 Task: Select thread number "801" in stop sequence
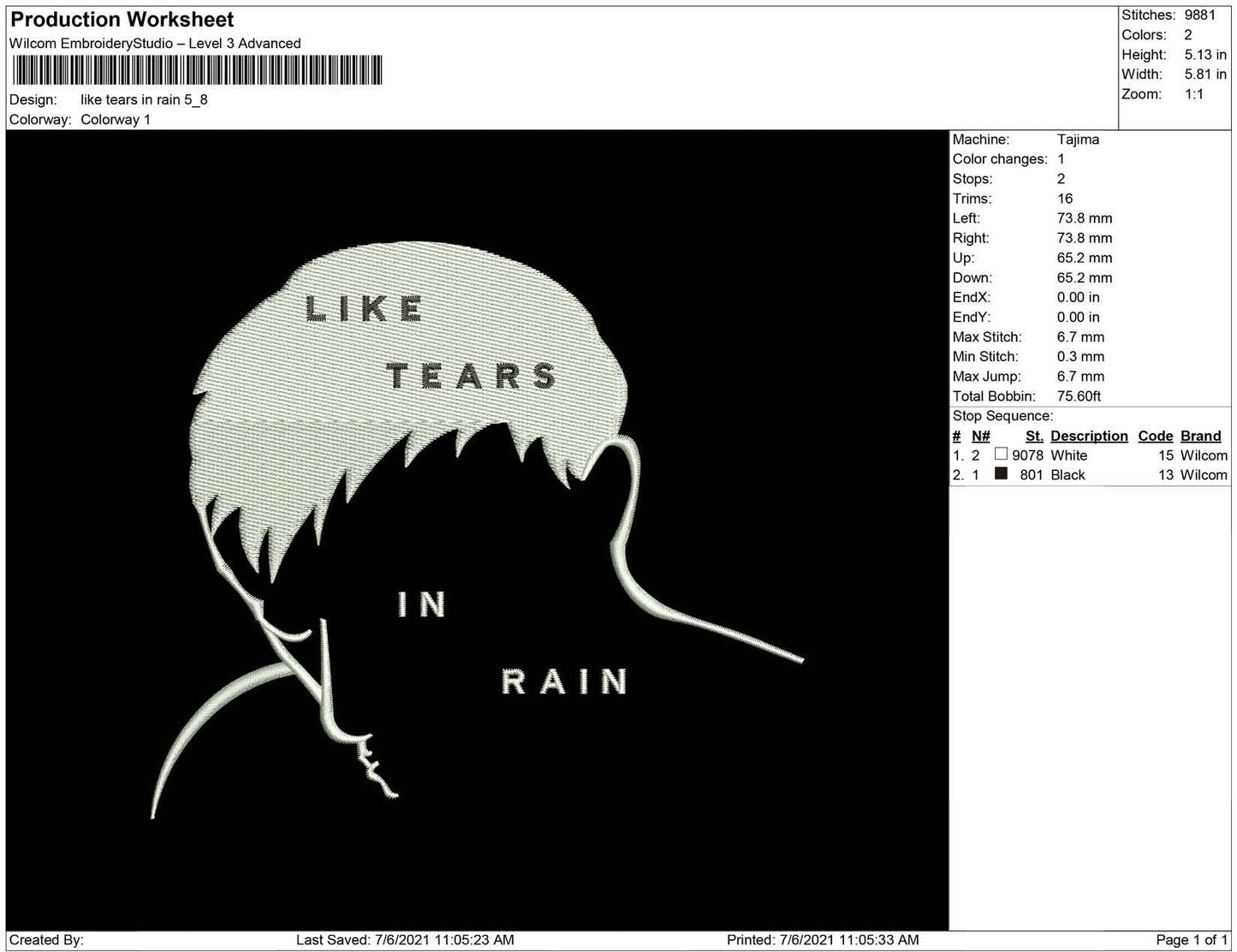coord(1032,475)
